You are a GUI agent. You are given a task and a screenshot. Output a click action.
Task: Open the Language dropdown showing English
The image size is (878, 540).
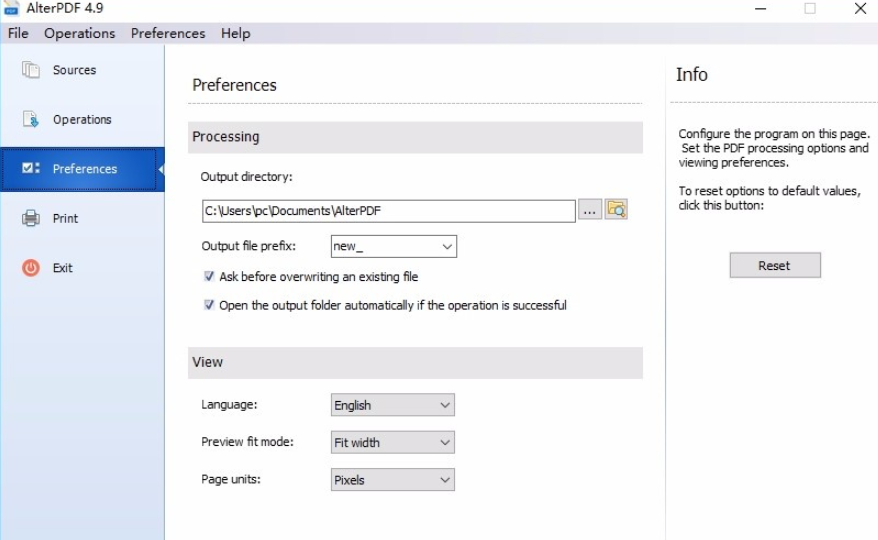393,405
